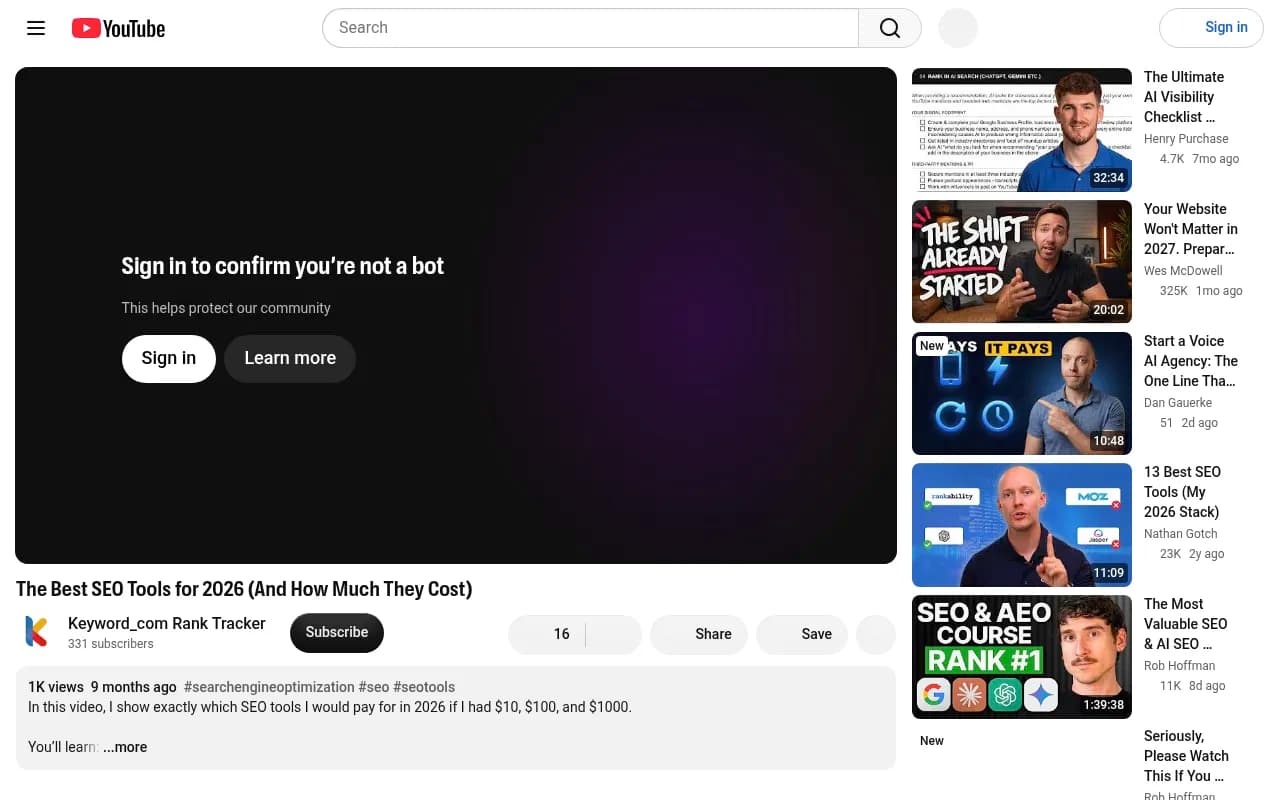Open the hamburger guide menu
This screenshot has height=800, width=1280.
click(36, 28)
